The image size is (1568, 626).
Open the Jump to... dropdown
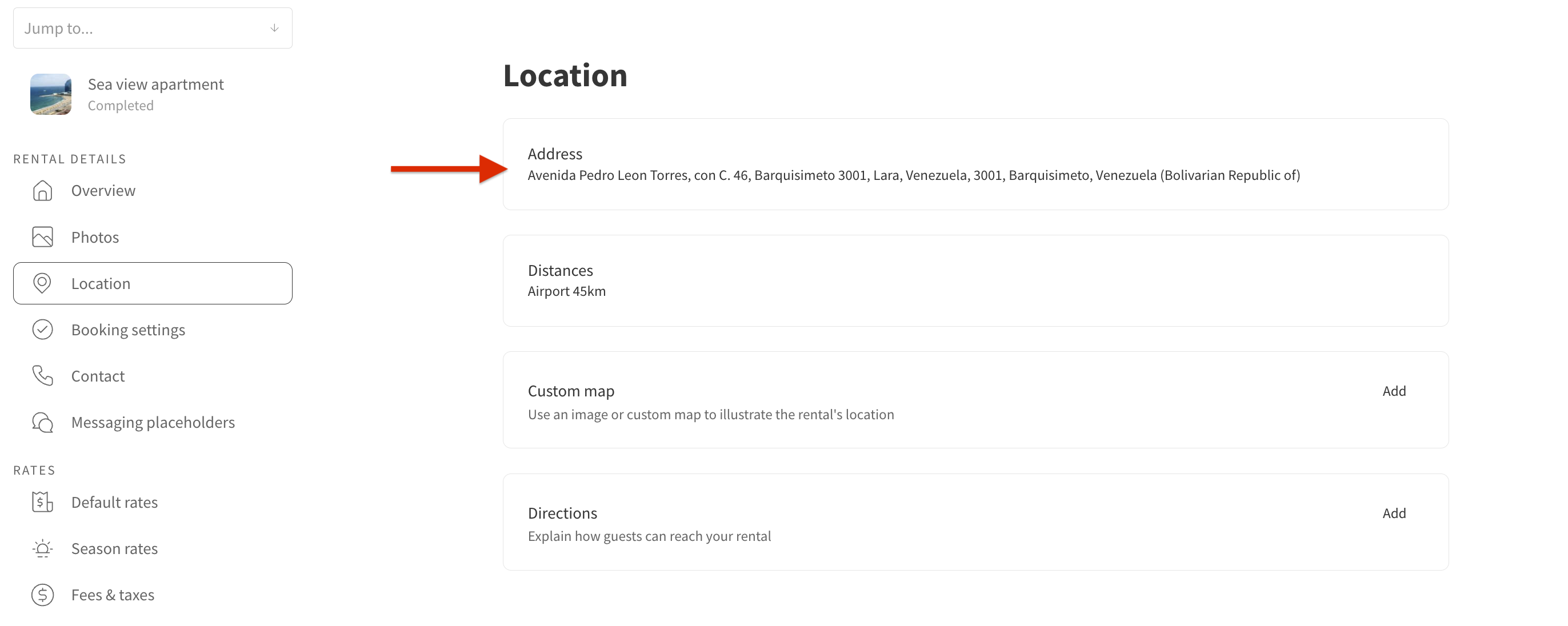pyautogui.click(x=152, y=28)
